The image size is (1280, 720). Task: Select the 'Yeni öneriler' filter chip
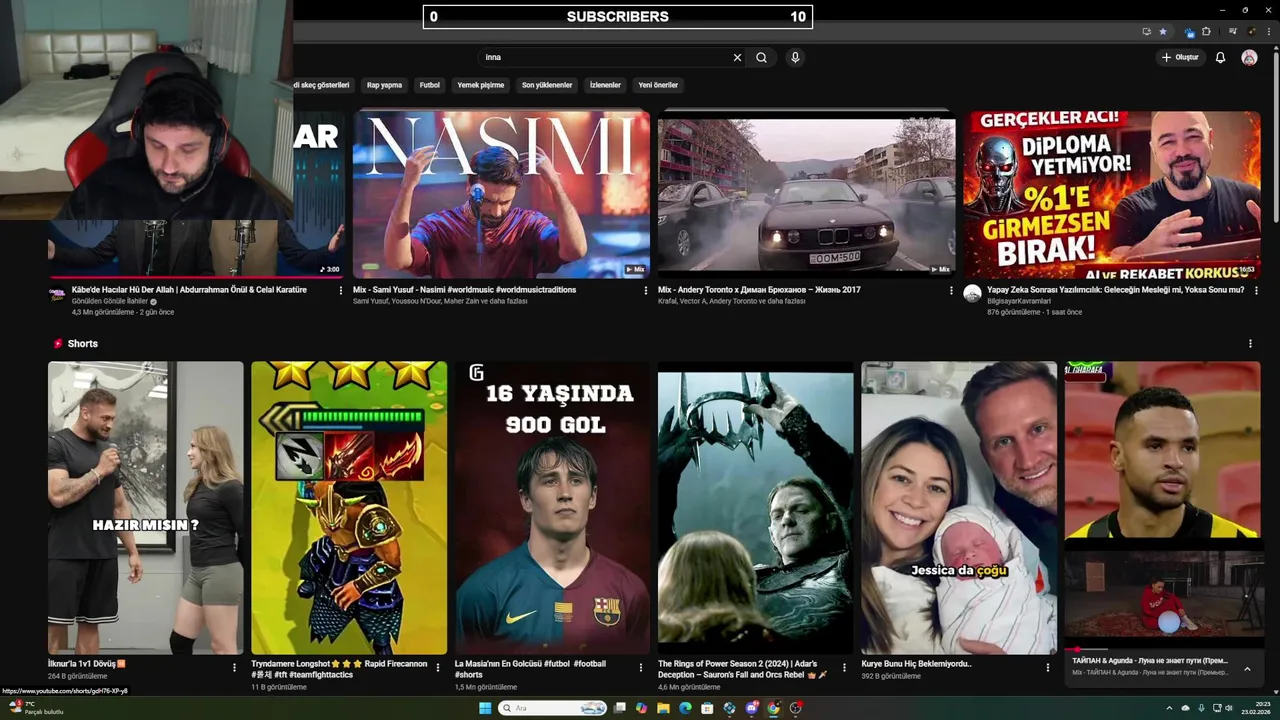click(x=658, y=85)
